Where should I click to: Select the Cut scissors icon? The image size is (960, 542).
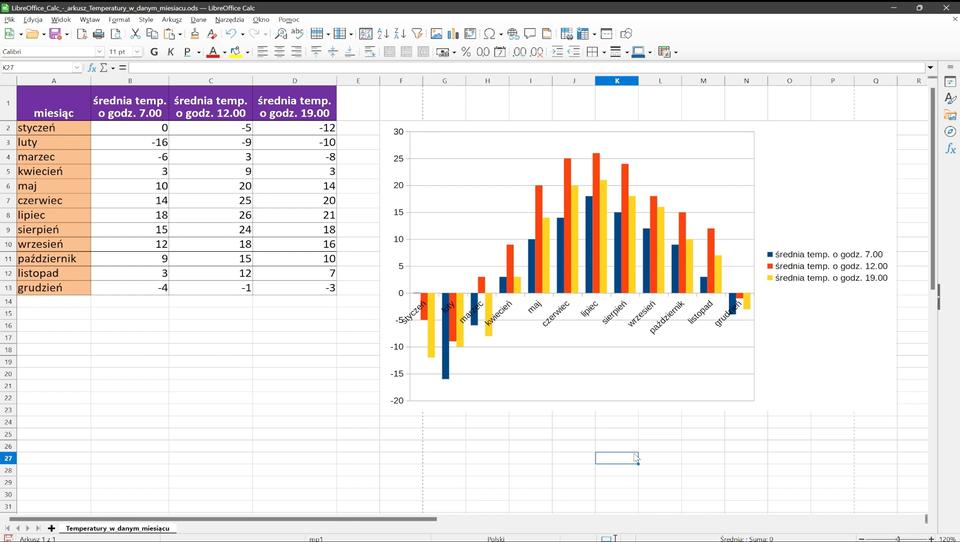[136, 34]
